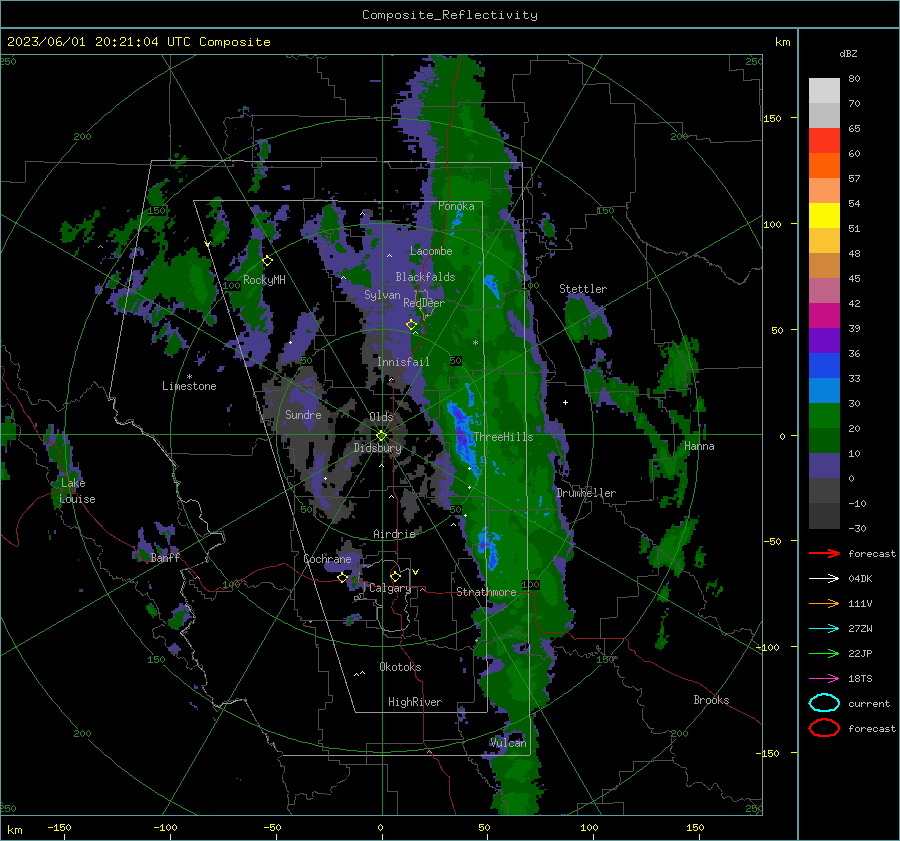This screenshot has height=841, width=900.
Task: Click the Strathmore town label
Action: pyautogui.click(x=486, y=592)
